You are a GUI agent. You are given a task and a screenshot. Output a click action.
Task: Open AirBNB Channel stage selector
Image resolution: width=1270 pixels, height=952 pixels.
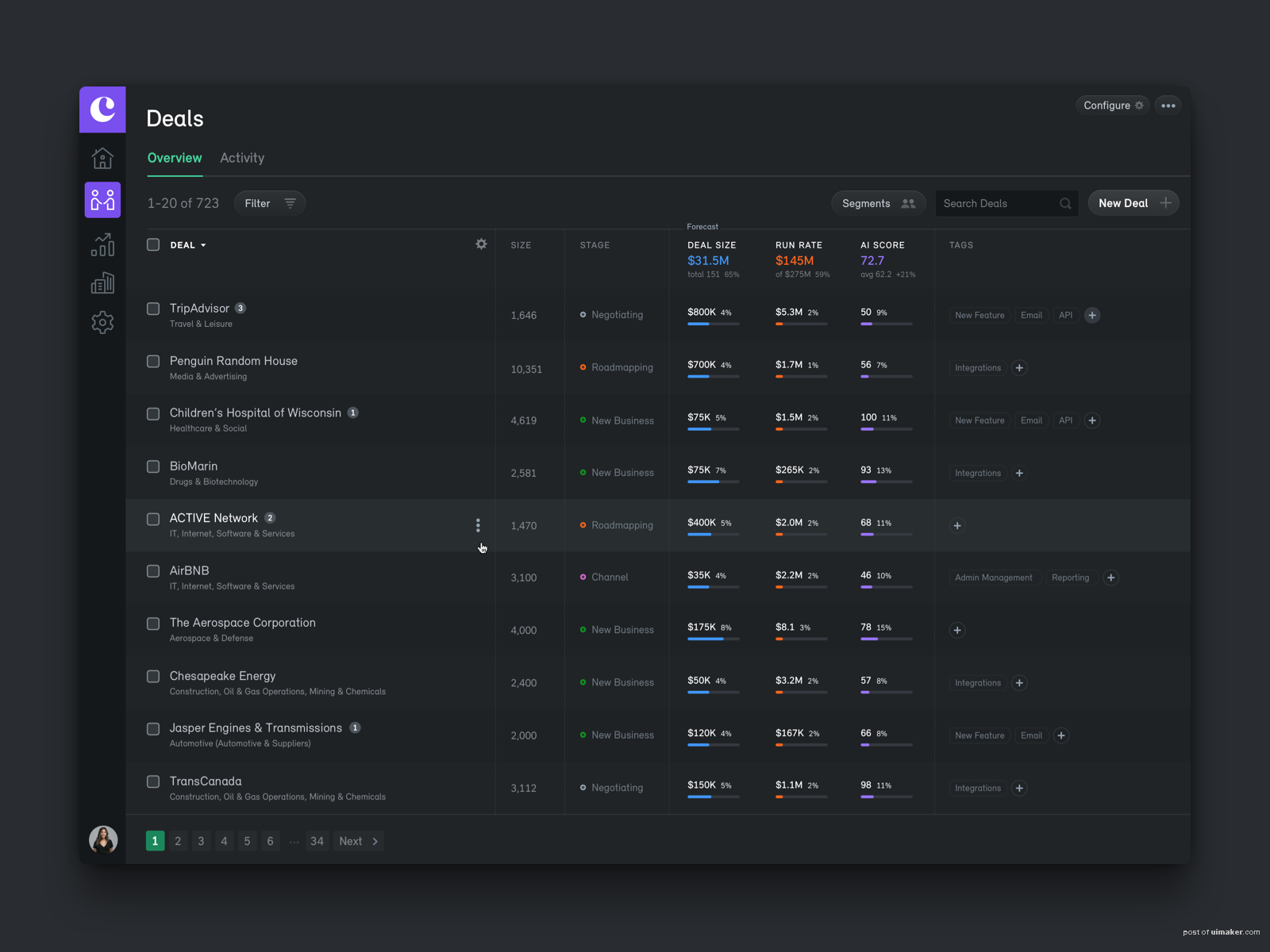(x=604, y=578)
